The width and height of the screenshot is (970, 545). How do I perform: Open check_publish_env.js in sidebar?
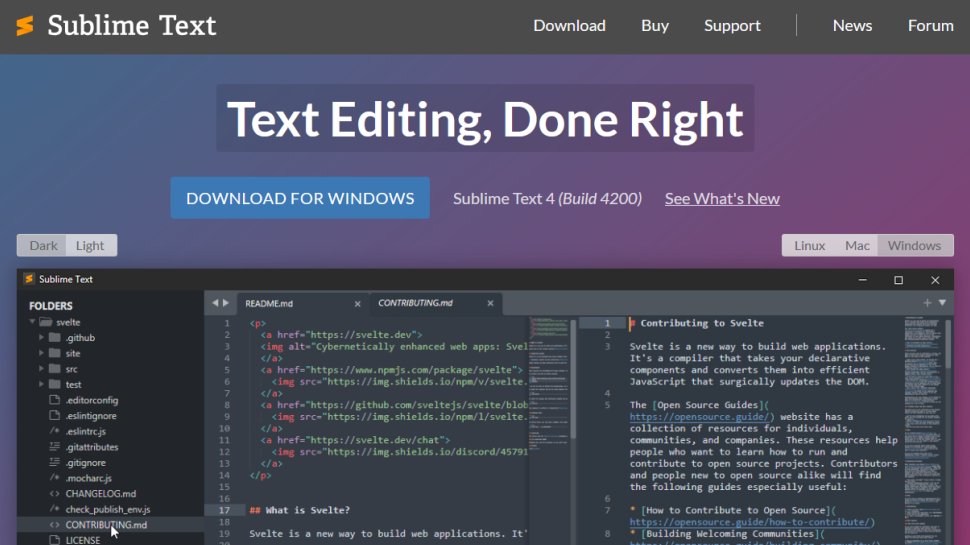108,509
